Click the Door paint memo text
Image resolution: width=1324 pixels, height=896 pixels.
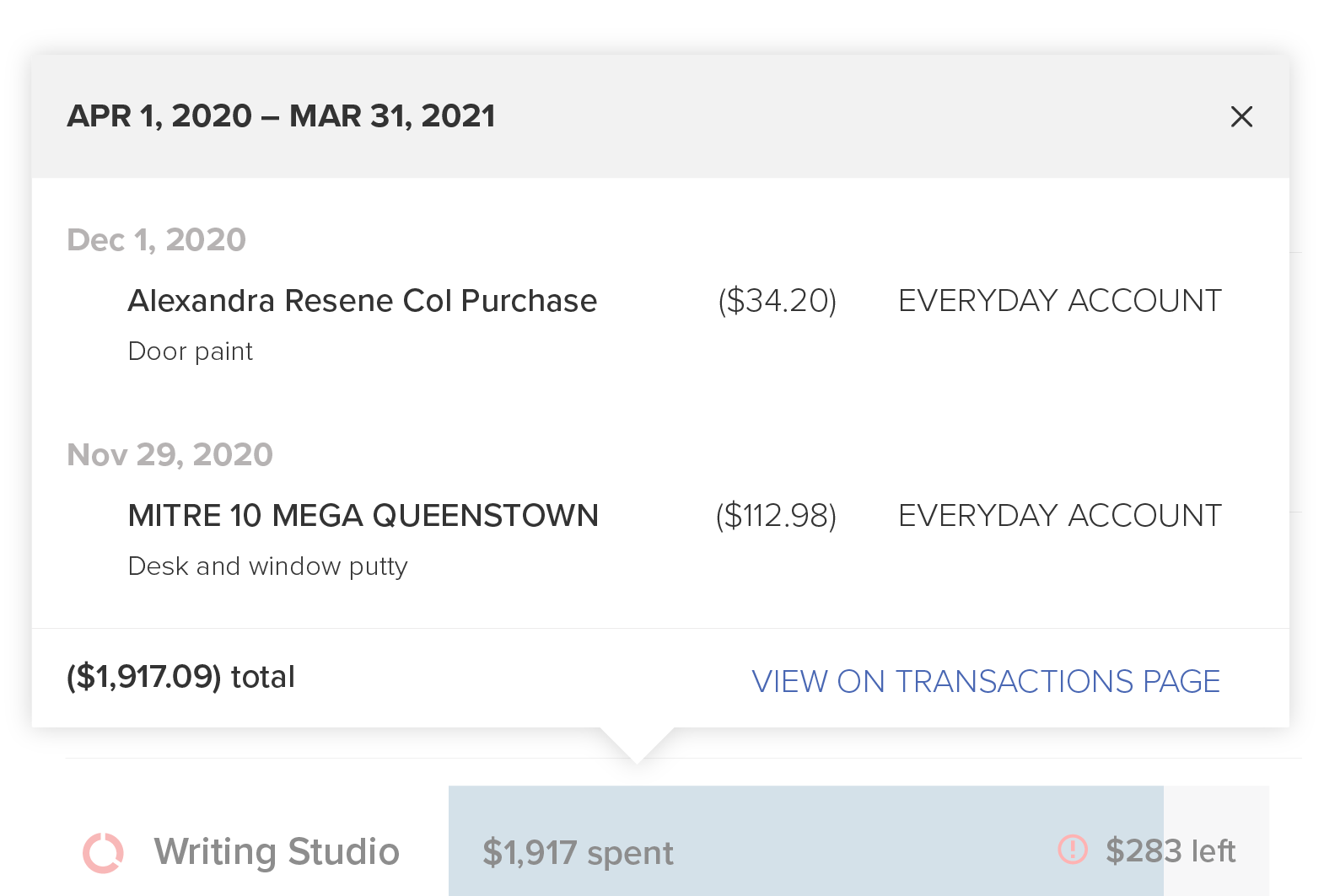[191, 351]
